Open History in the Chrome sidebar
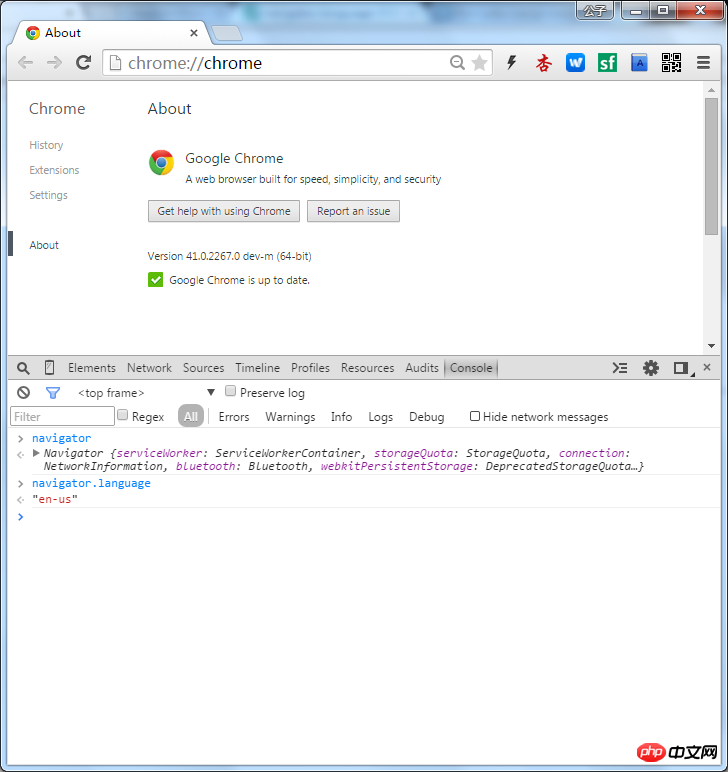Screen dimensions: 728x772 pyautogui.click(x=46, y=145)
